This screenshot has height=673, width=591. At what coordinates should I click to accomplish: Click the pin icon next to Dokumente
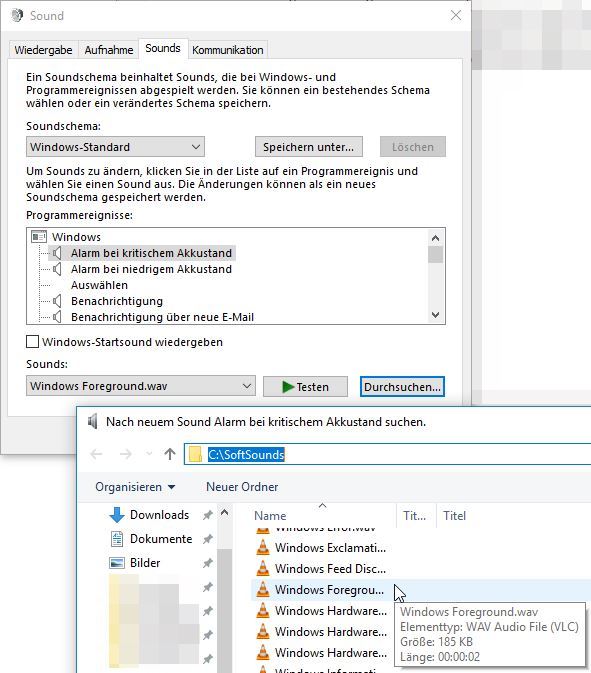(x=208, y=539)
